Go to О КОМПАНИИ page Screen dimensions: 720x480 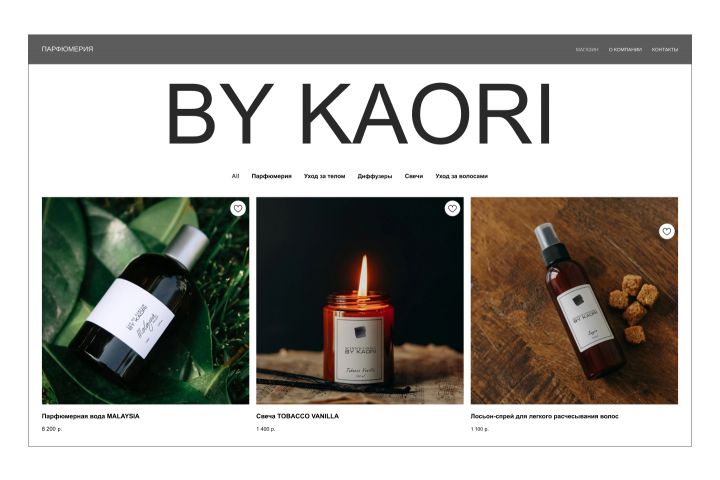tap(625, 50)
